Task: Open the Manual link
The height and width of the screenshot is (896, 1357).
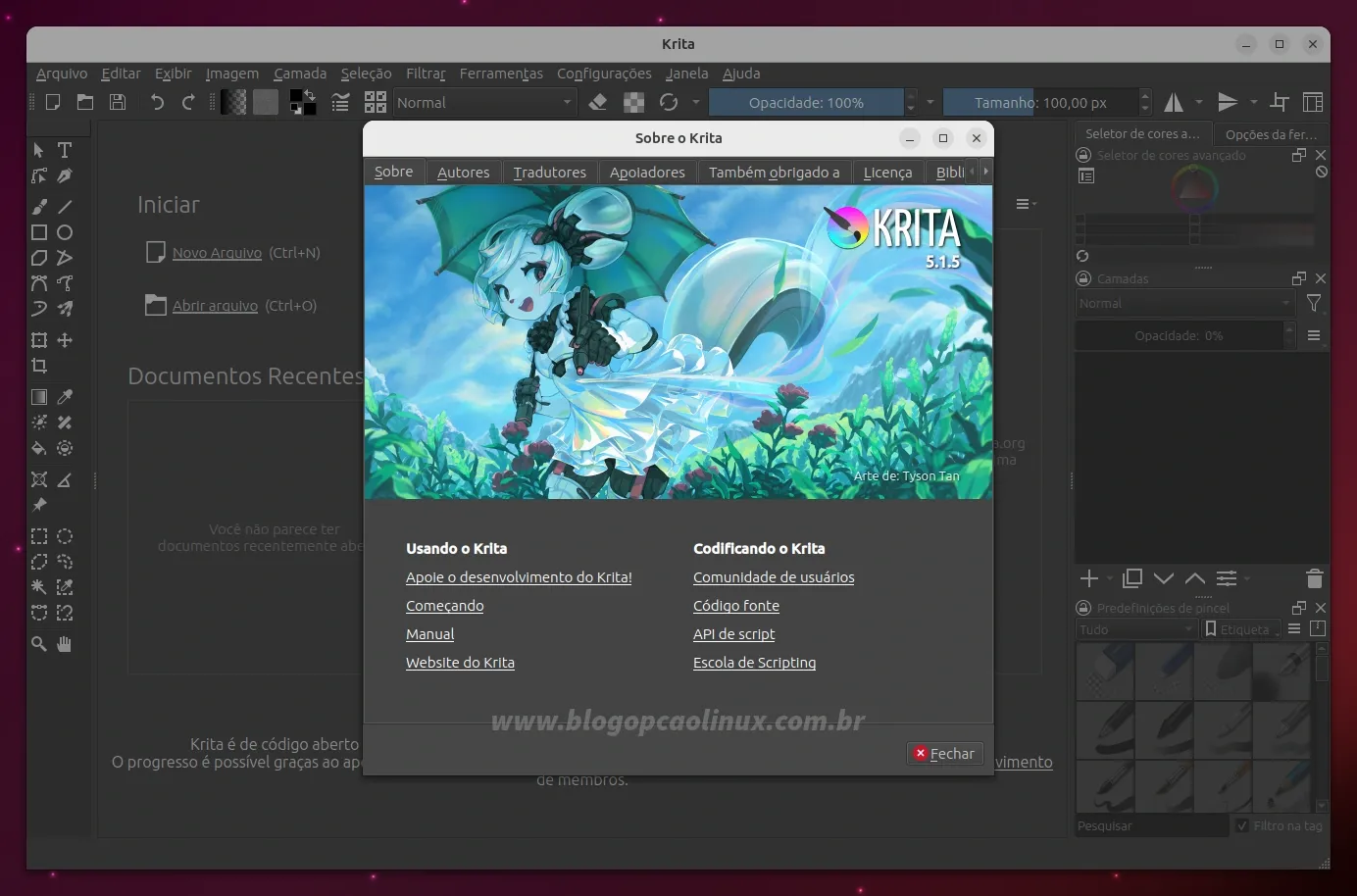Action: pos(430,634)
